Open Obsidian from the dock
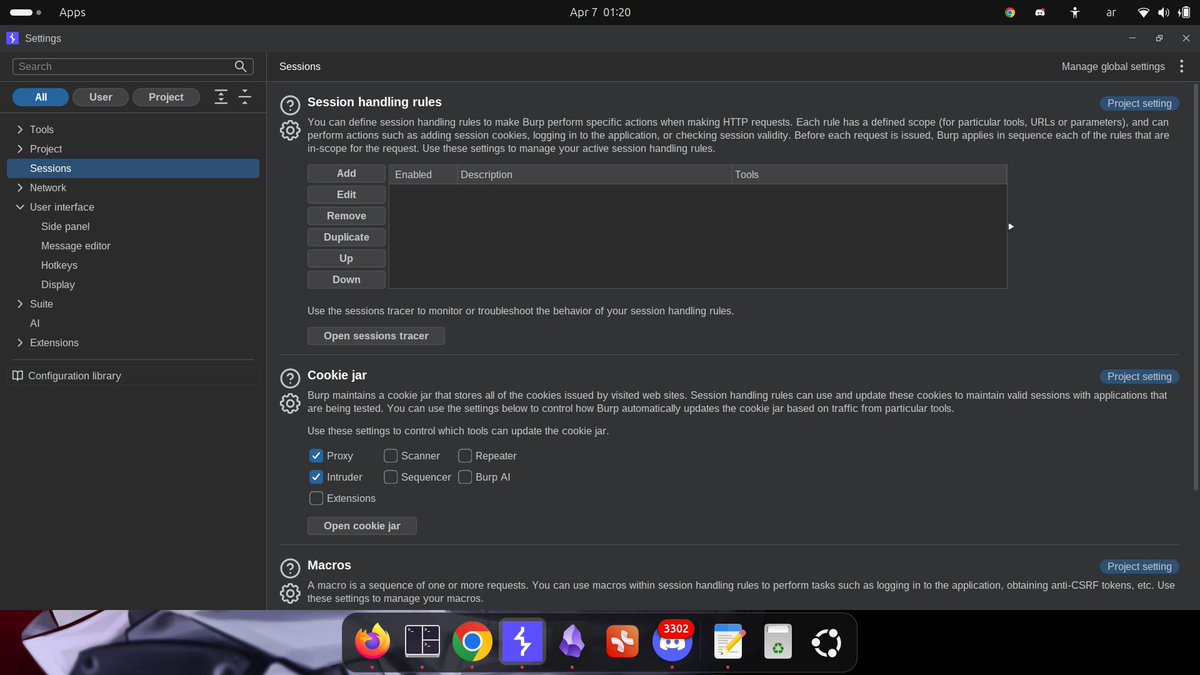Screen dimensions: 1200x675 point(572,641)
